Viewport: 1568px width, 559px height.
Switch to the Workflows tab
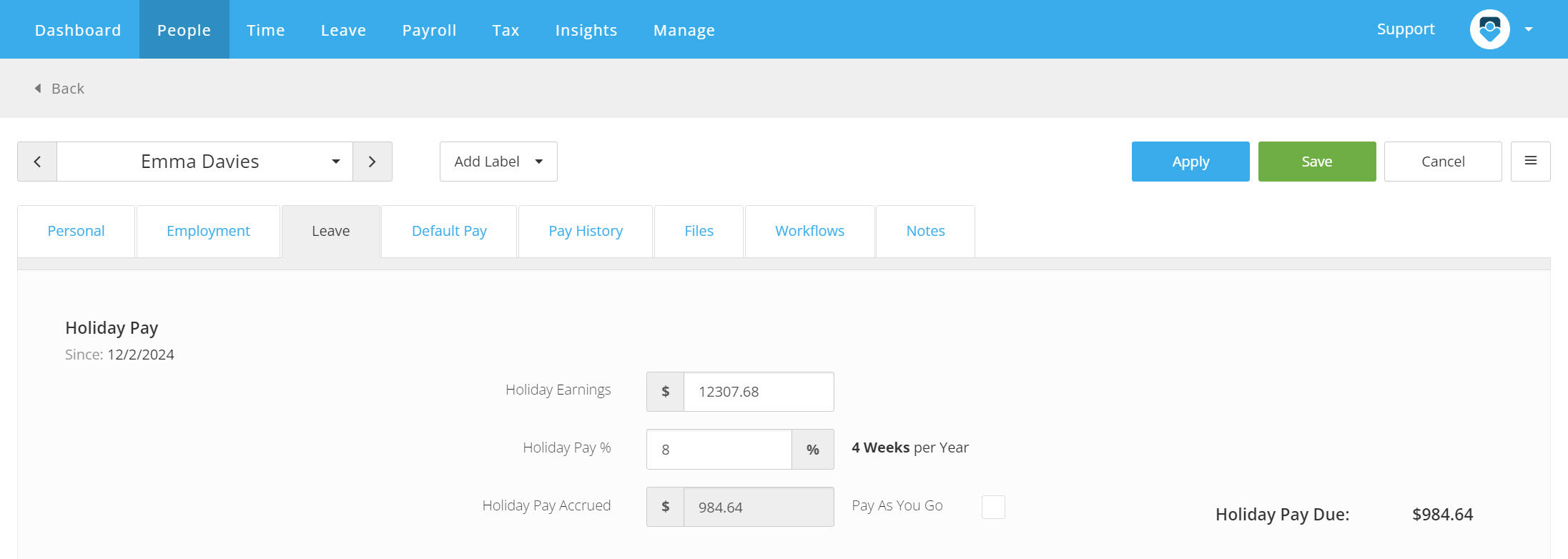coord(809,231)
